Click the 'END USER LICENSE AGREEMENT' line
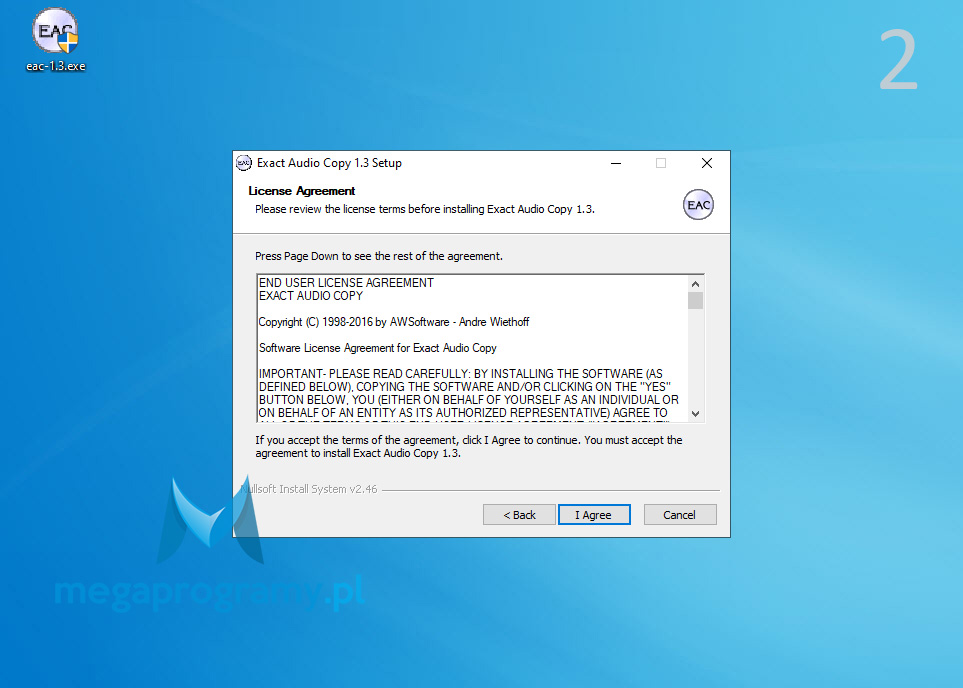963x688 pixels. 346,283
